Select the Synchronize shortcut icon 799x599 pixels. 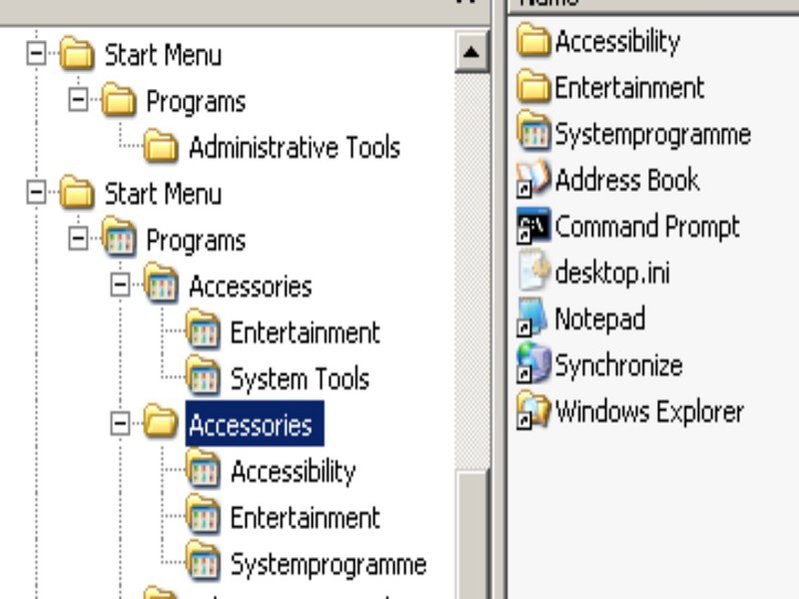(534, 363)
